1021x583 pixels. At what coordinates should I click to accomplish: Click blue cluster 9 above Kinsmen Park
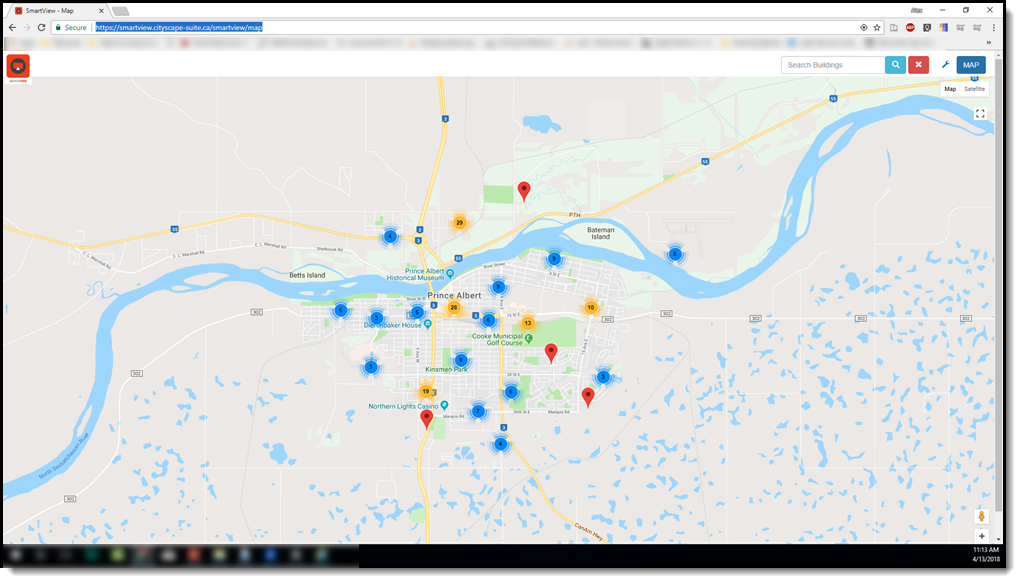click(x=461, y=360)
